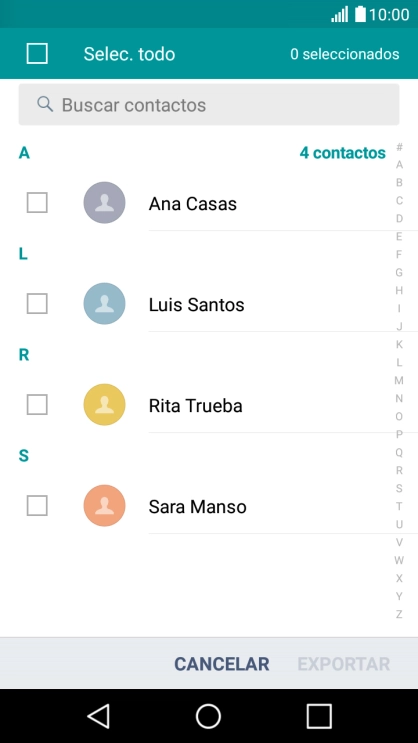Enable the Sara Manso checkbox
This screenshot has width=418, height=743.
point(37,506)
